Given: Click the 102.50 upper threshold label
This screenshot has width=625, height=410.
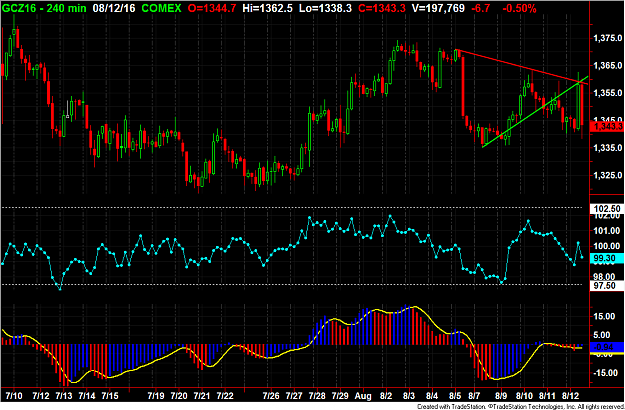Looking at the screenshot, I should 606,208.
